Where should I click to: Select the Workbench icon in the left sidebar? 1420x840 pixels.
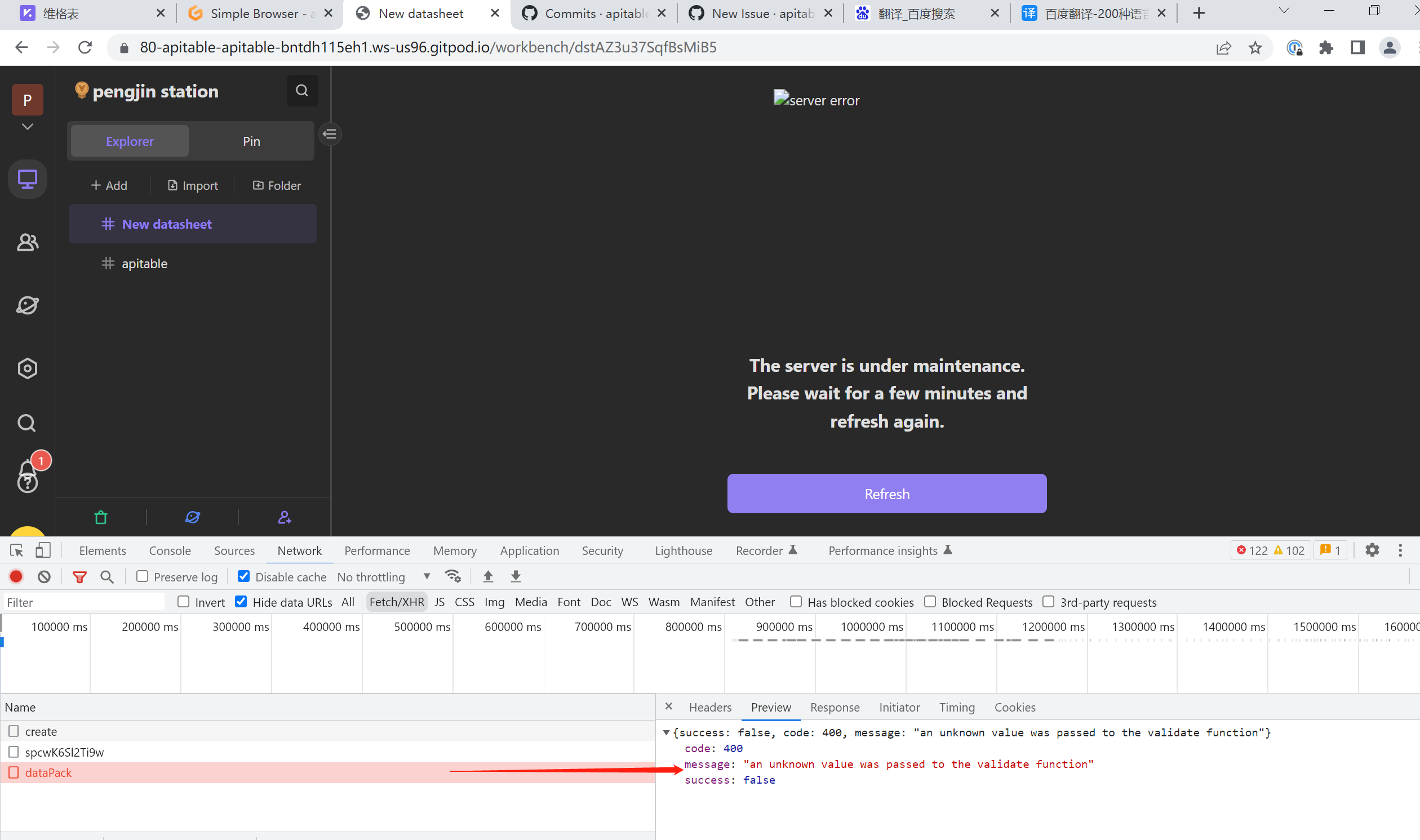pyautogui.click(x=26, y=179)
